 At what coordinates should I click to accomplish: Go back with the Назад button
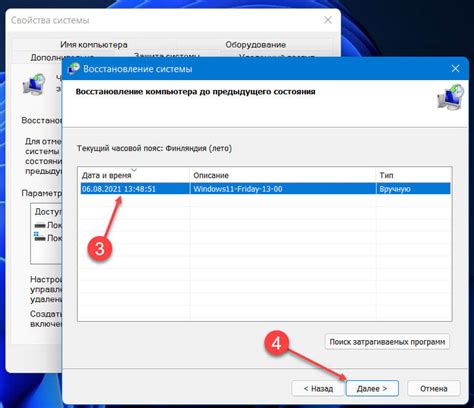(x=318, y=388)
